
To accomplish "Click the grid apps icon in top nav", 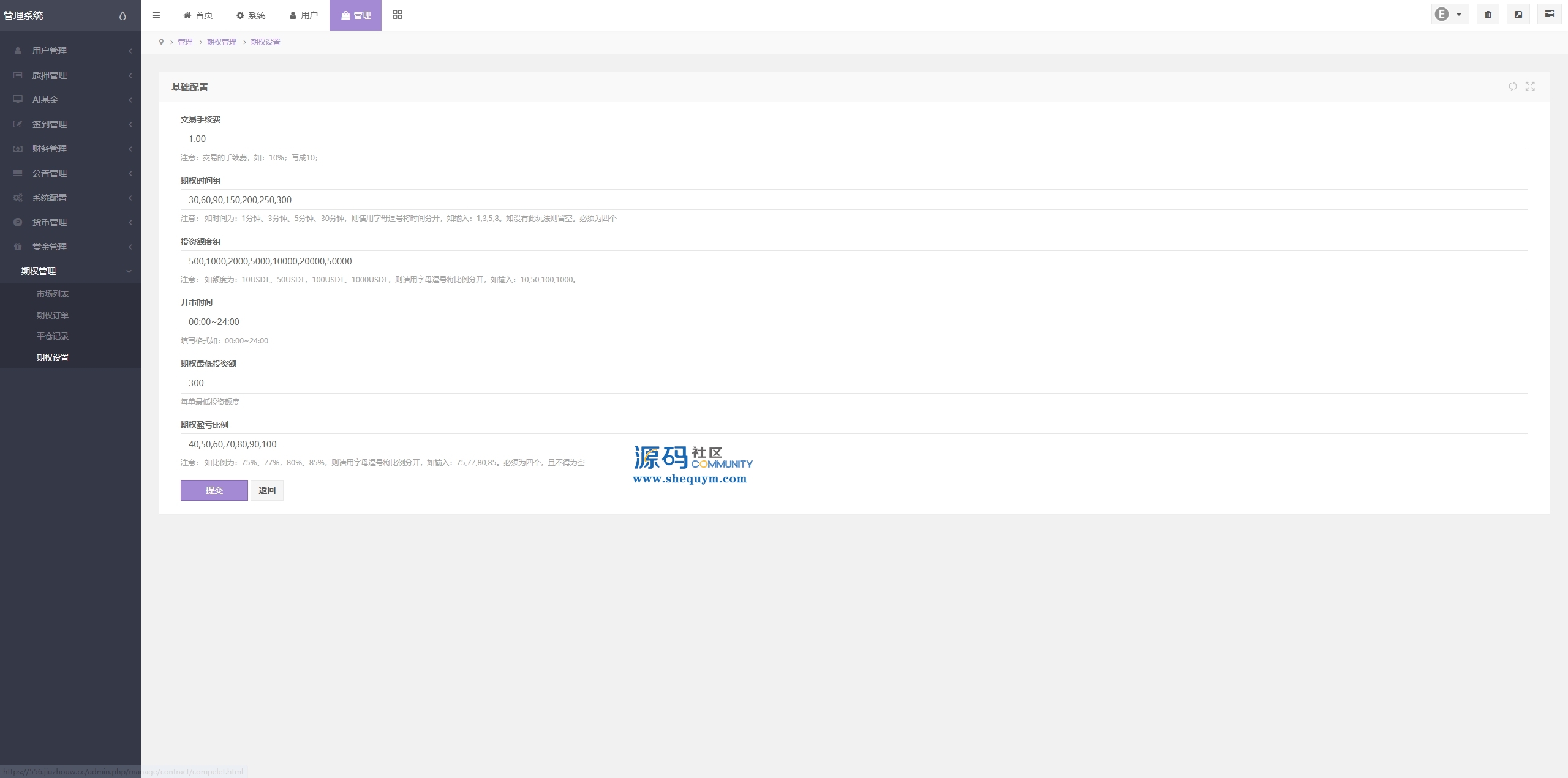I will click(398, 15).
